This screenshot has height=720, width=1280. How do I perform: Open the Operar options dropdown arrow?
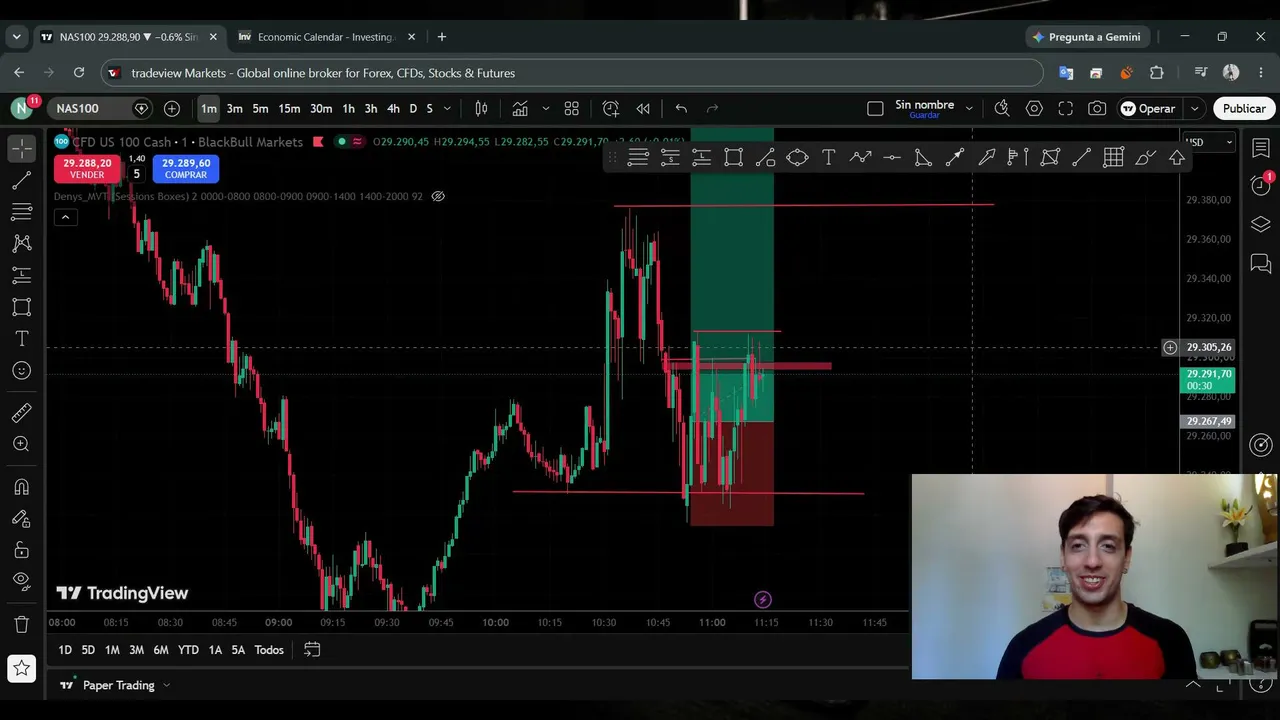1194,108
